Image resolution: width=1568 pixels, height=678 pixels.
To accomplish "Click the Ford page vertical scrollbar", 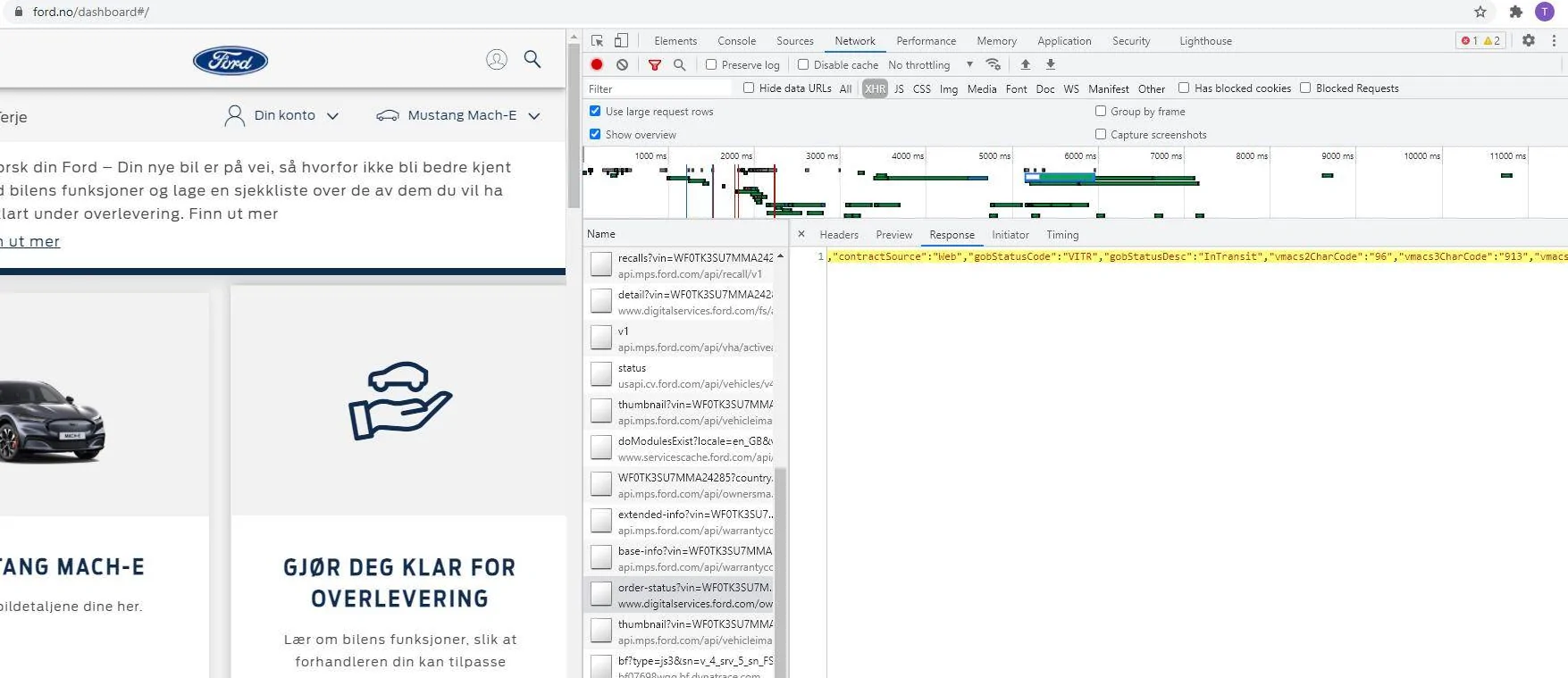I will point(574,125).
